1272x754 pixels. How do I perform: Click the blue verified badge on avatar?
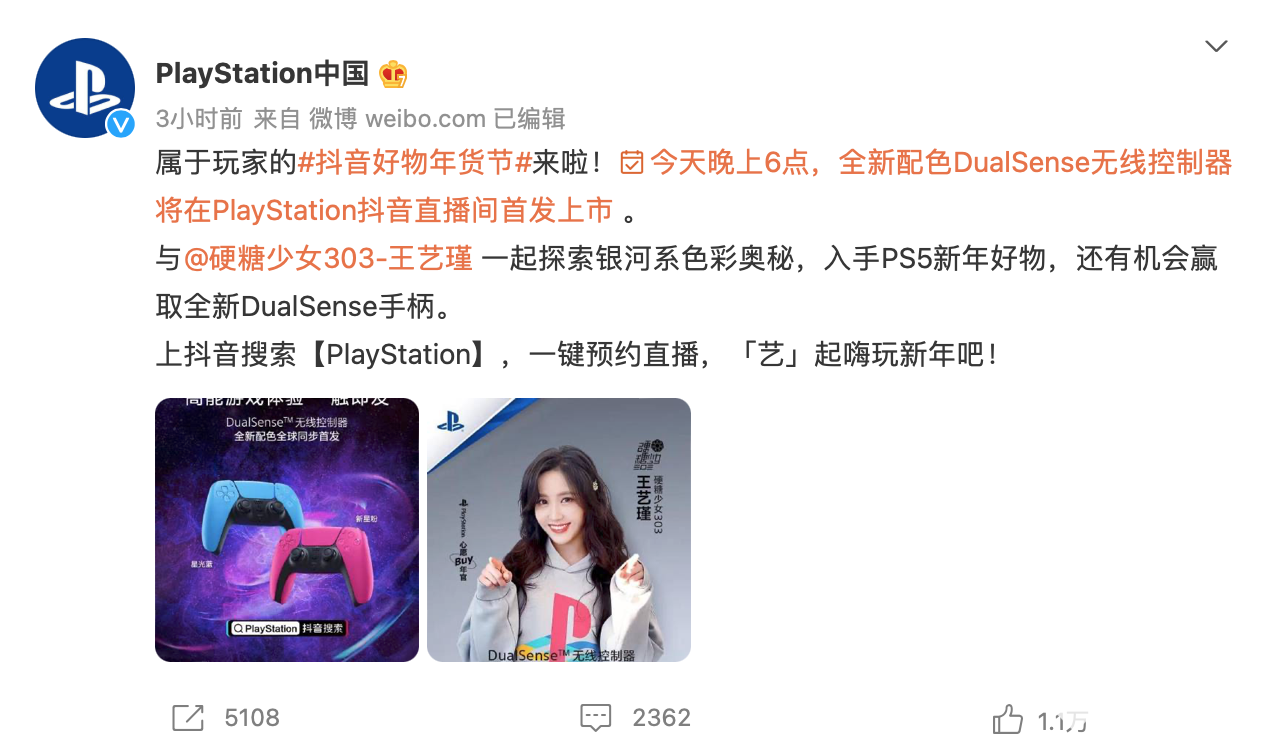pos(121,124)
